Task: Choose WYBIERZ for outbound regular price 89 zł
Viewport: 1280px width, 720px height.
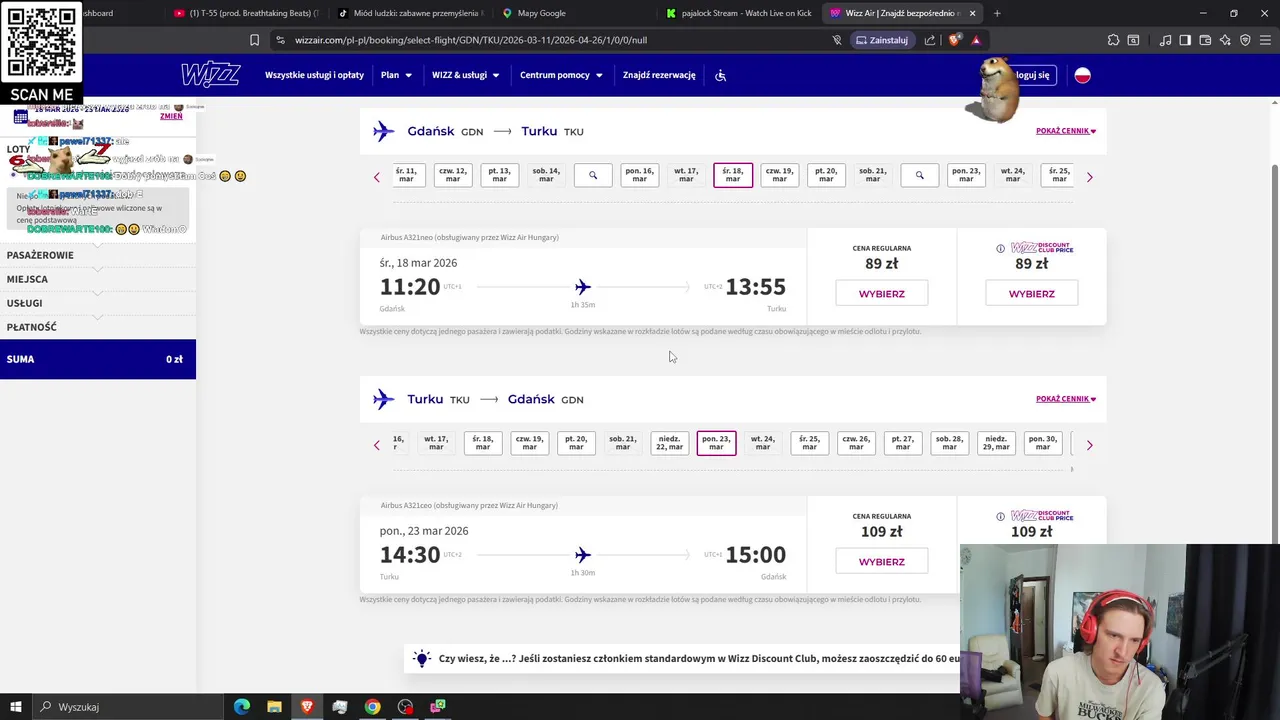Action: click(x=881, y=294)
